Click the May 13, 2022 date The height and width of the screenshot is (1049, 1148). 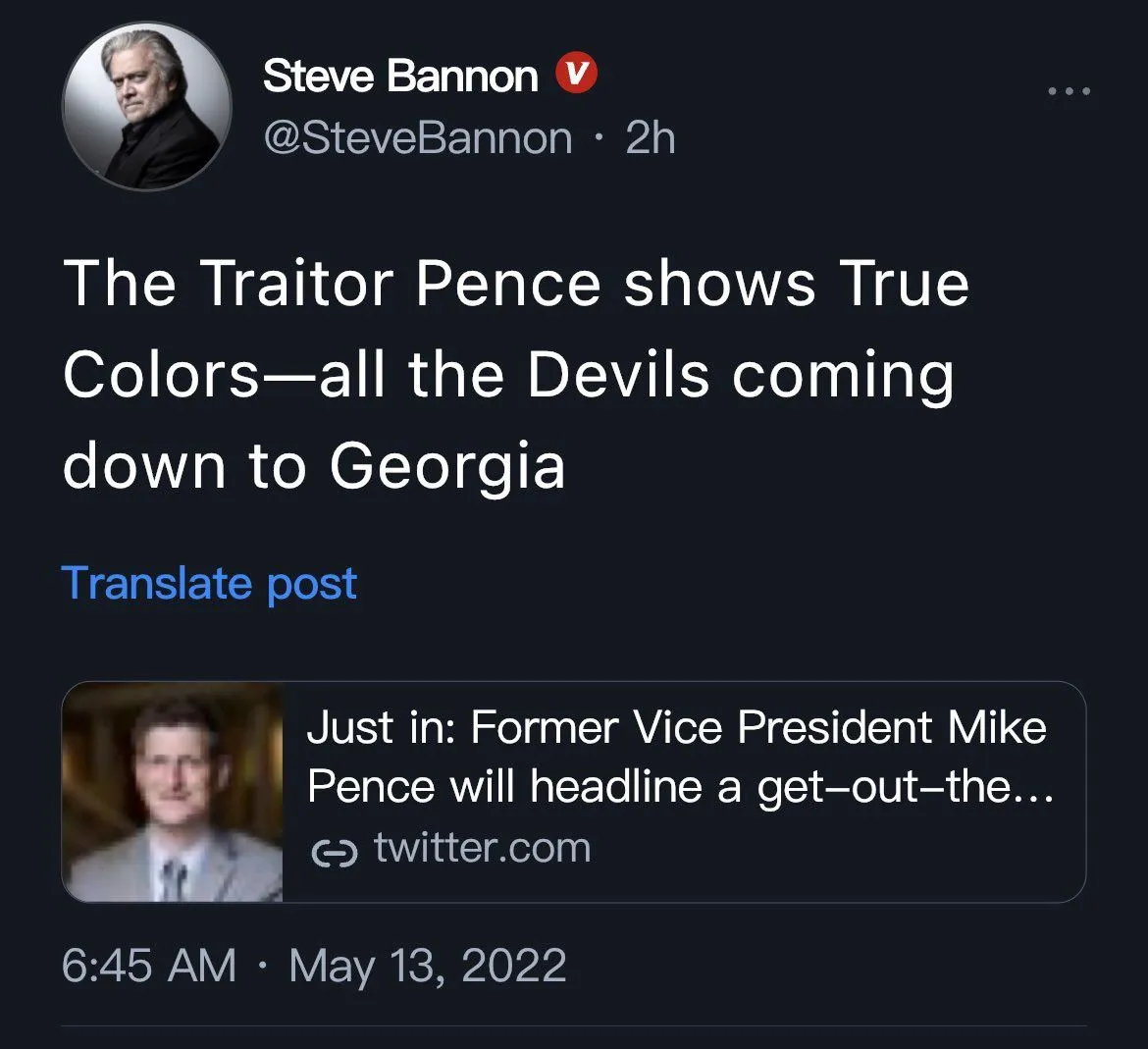(x=428, y=965)
